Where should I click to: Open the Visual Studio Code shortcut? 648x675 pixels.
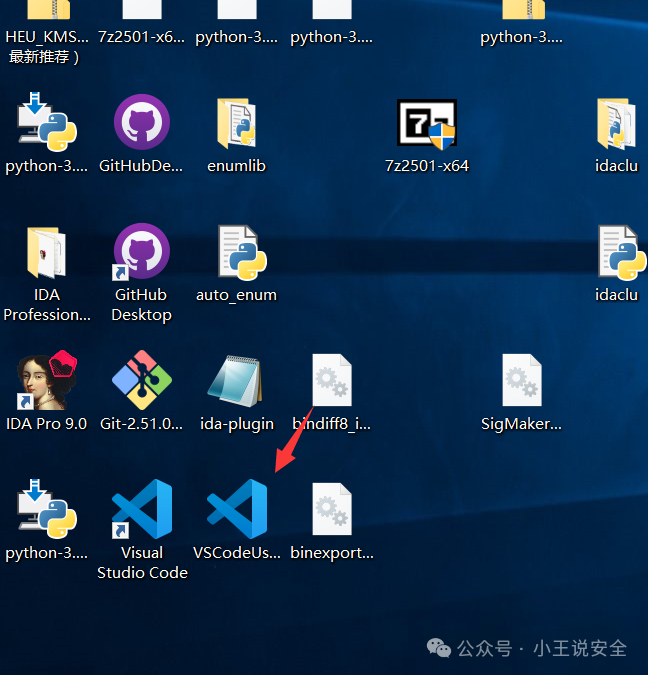[x=142, y=509]
